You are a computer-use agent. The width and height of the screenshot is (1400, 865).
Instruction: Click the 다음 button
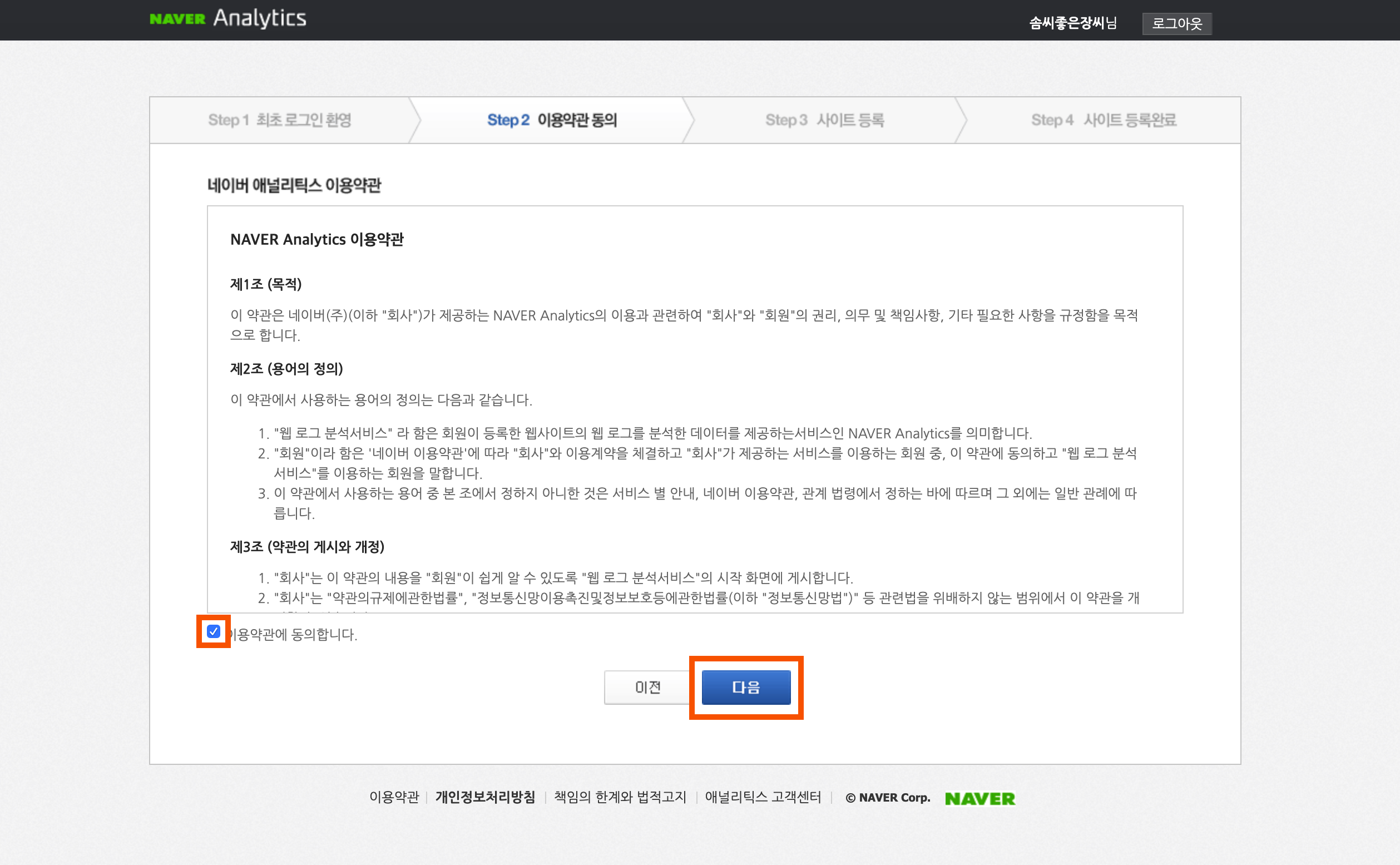pos(746,687)
